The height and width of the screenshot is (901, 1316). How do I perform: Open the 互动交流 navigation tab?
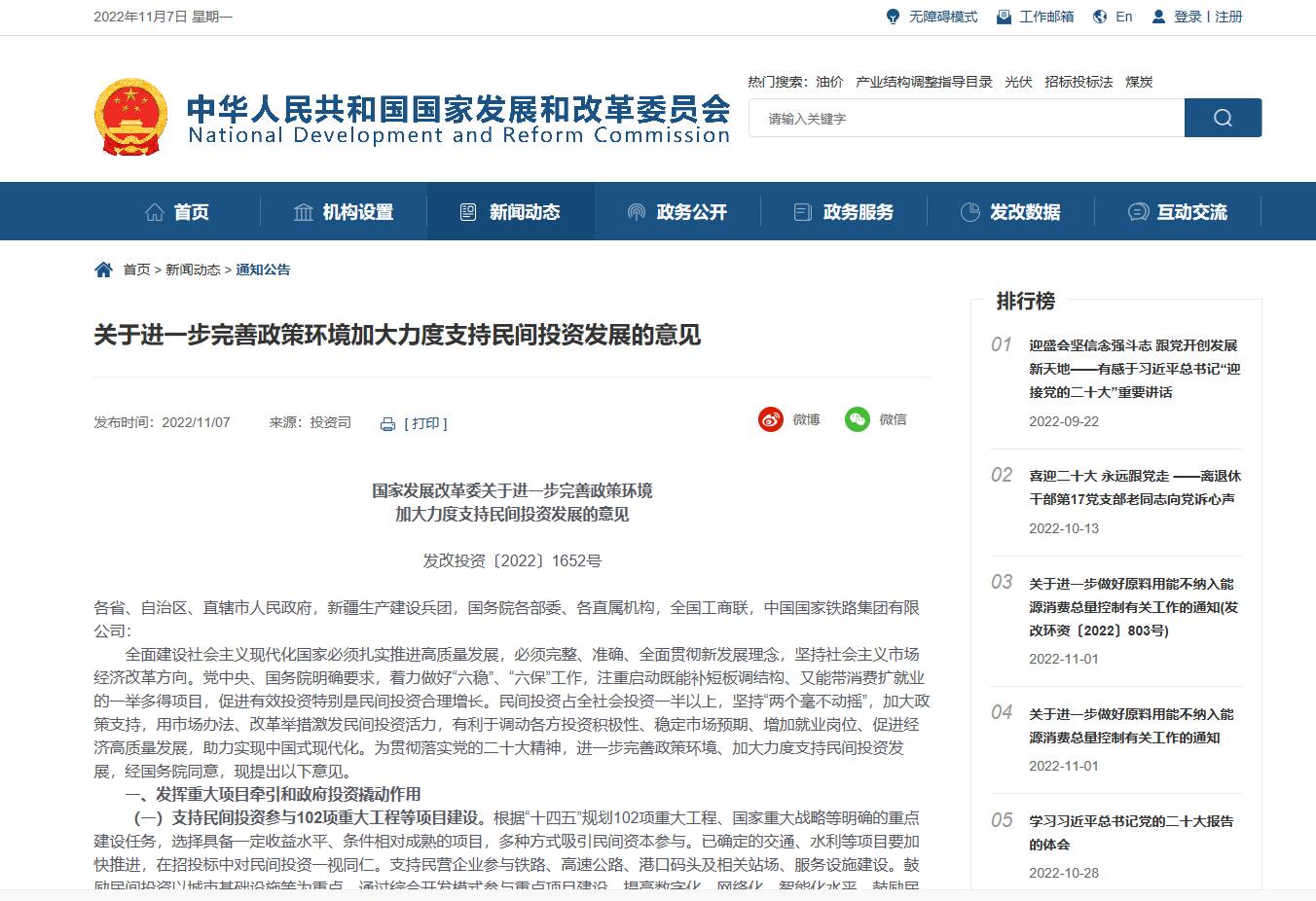click(1178, 212)
